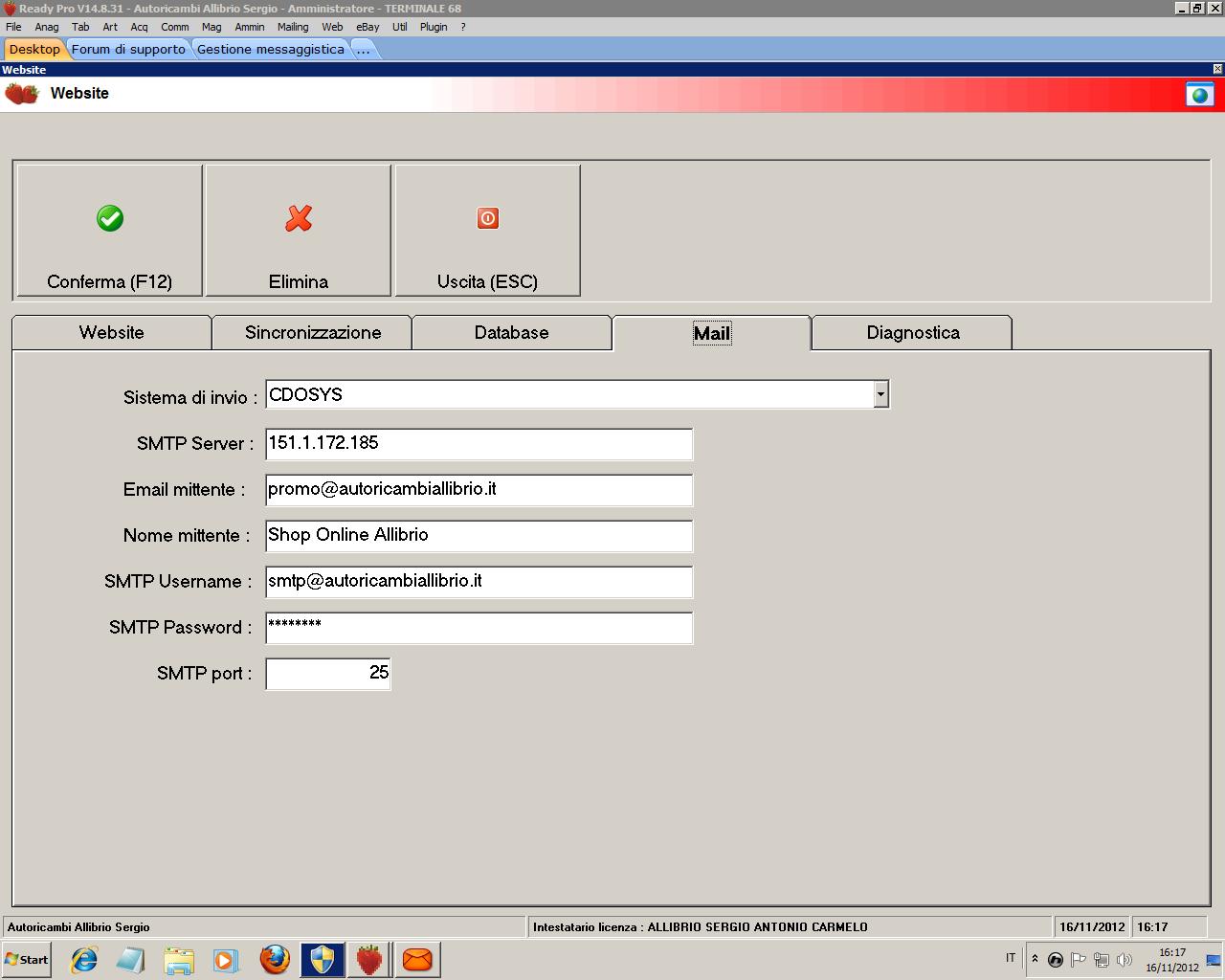Open the Plugin menu
The image size is (1225, 980).
click(x=434, y=27)
